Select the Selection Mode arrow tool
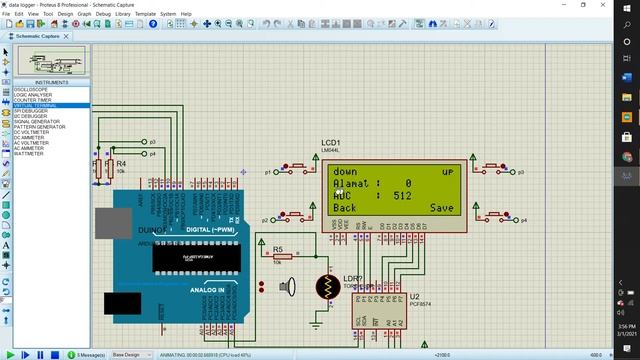Viewport: 640px width, 360px height. (6, 52)
